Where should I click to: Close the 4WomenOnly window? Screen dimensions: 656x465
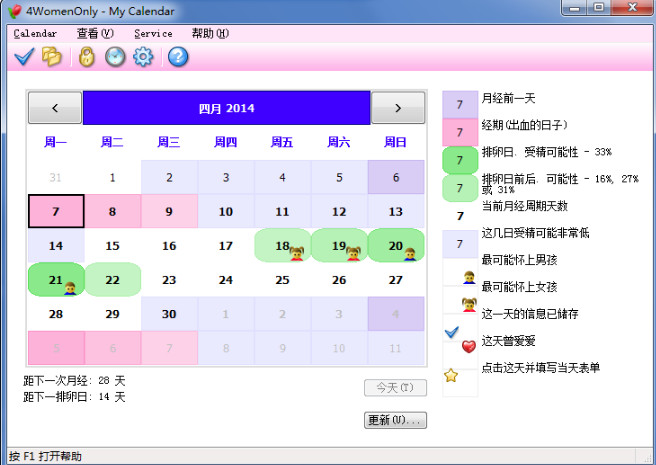[633, 8]
